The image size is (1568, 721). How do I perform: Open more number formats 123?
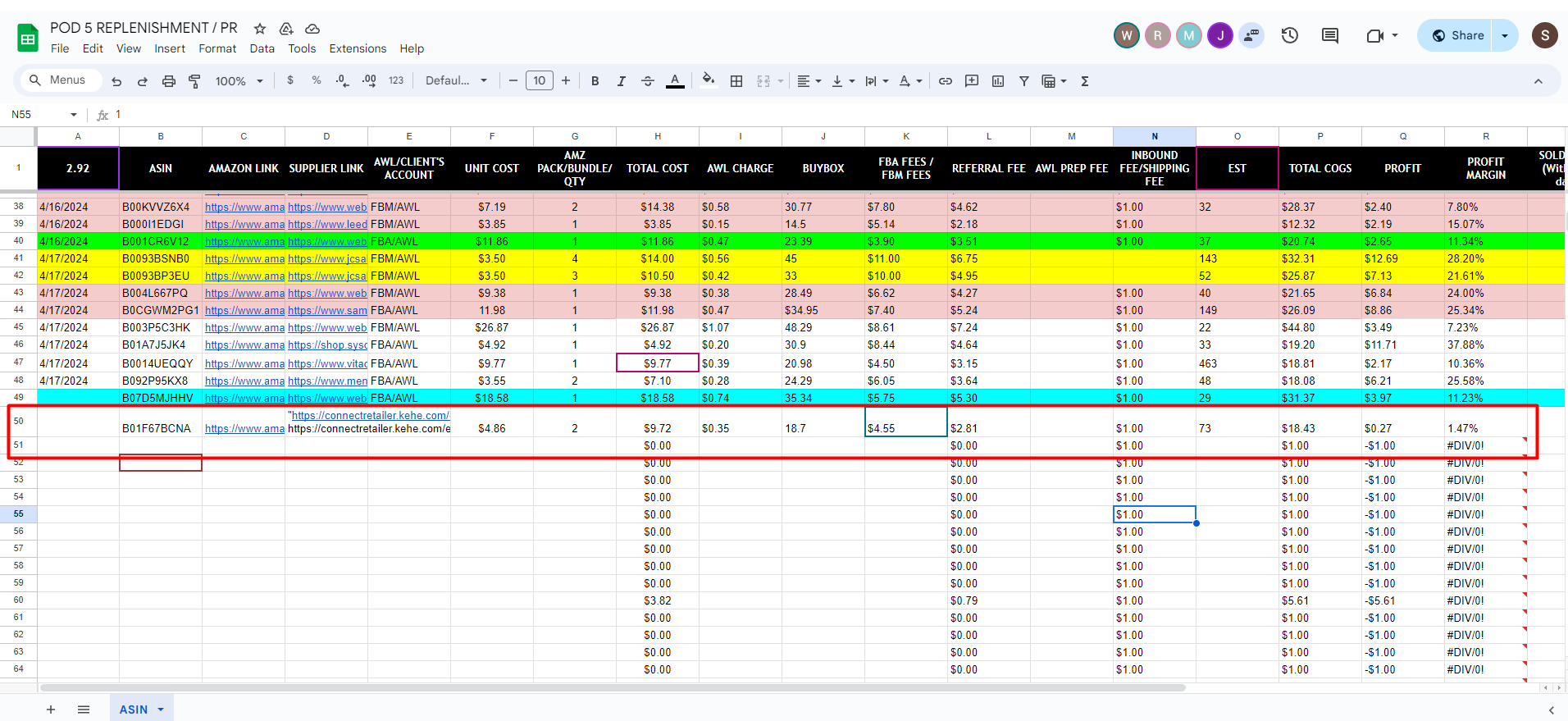coord(396,80)
